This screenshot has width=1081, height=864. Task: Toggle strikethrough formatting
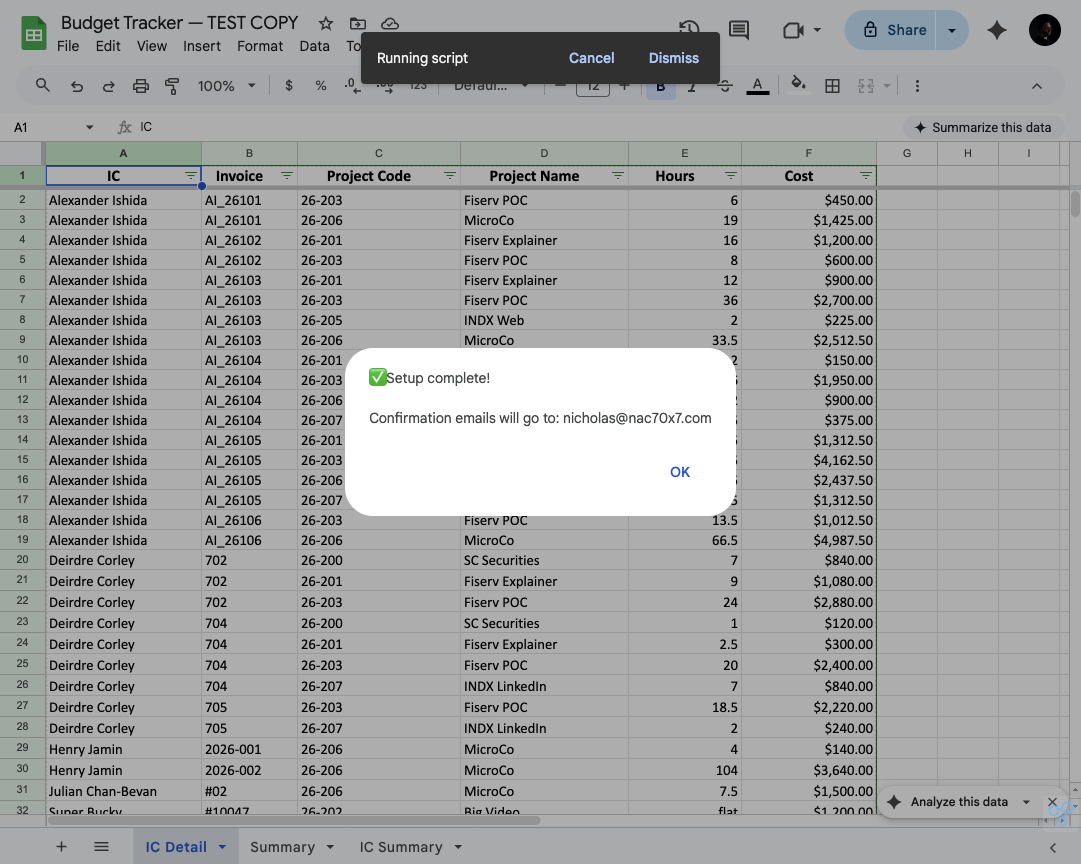pos(724,86)
